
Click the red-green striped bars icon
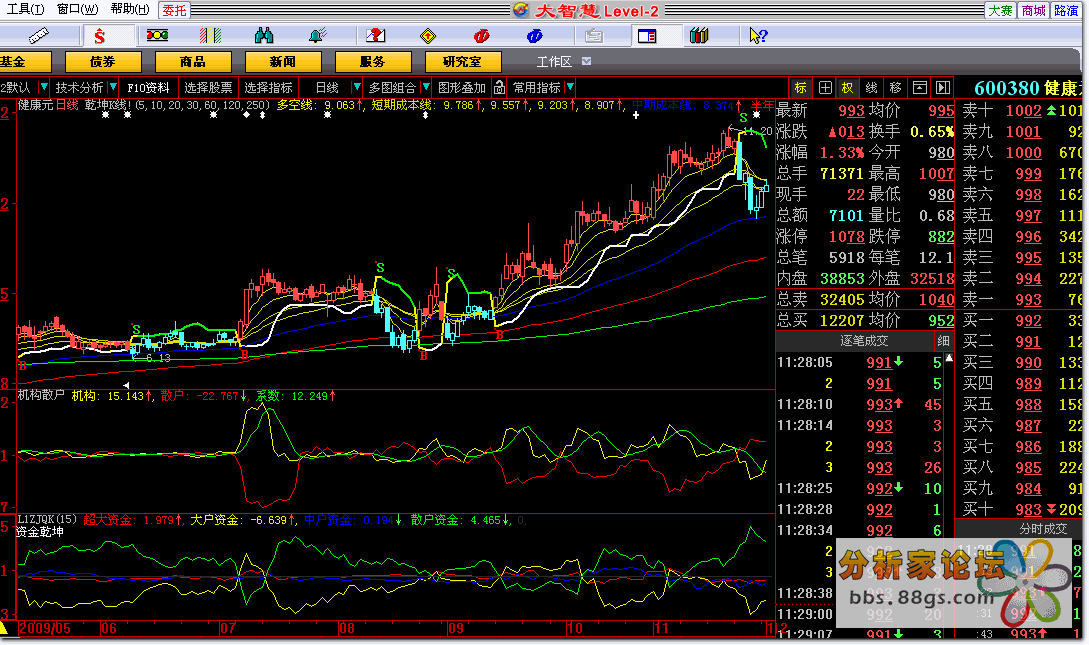210,35
